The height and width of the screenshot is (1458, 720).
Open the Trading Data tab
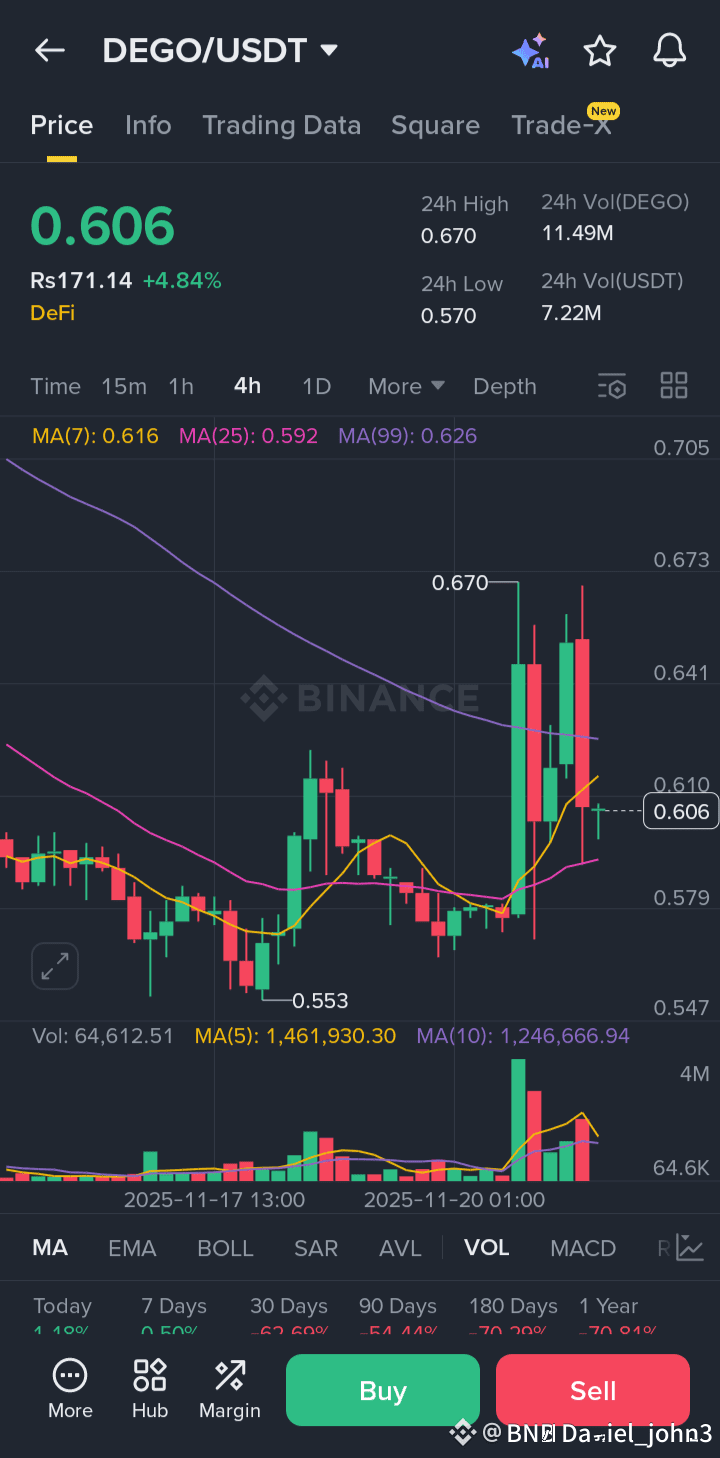pos(281,125)
